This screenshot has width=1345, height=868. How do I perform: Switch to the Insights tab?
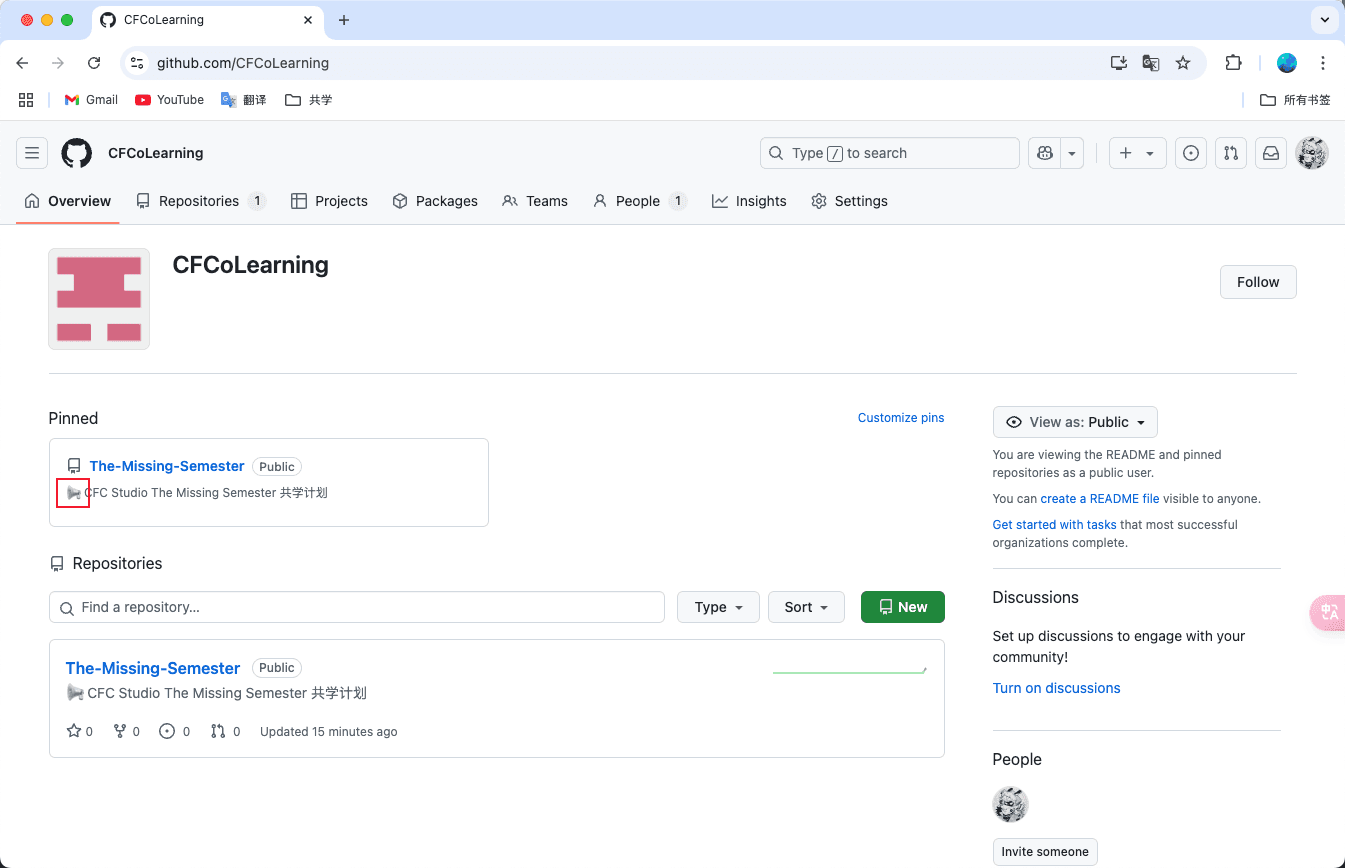(749, 201)
